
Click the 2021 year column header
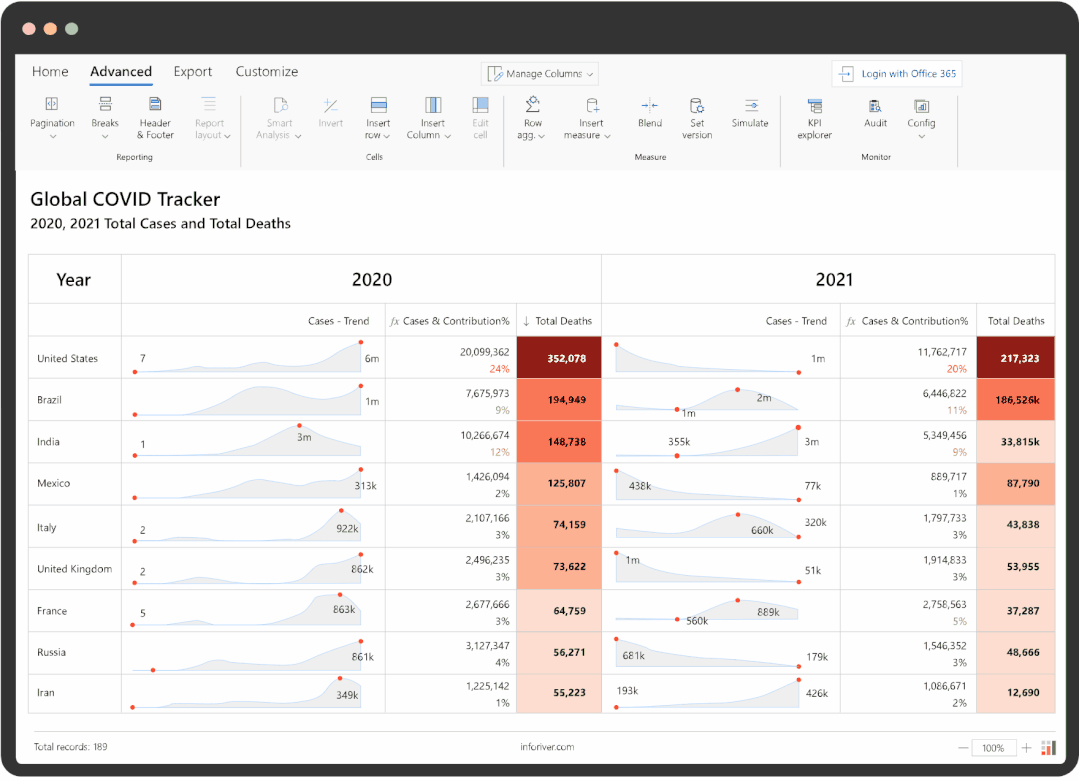829,279
